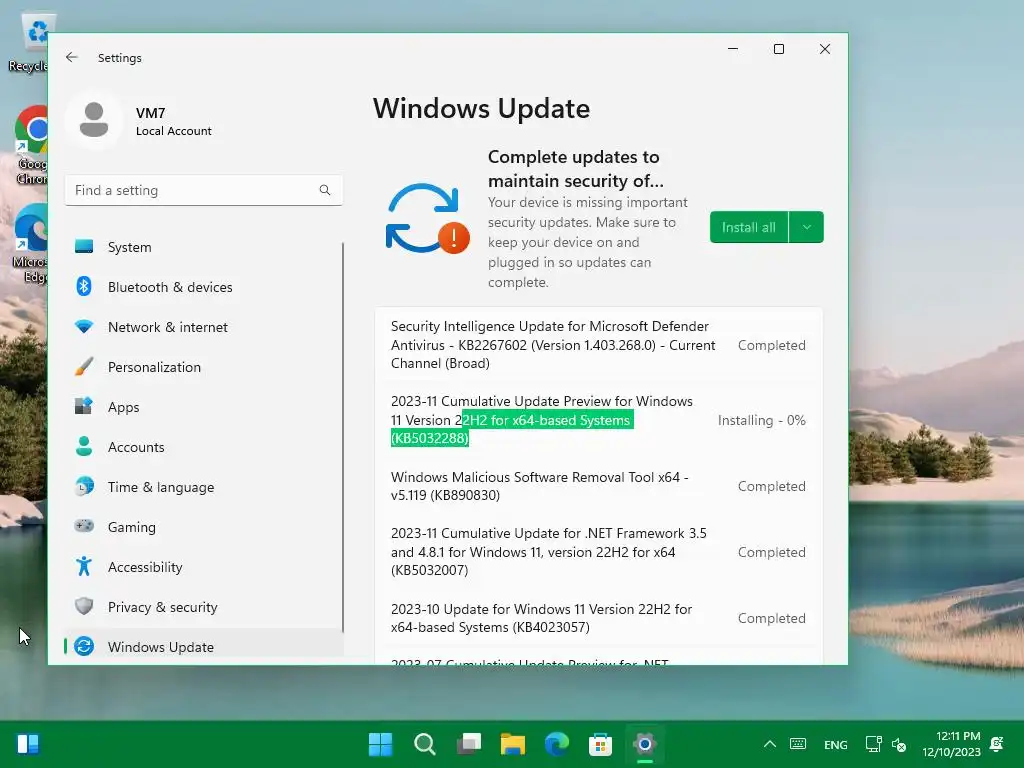Click the Time & language clock icon
1024x768 pixels.
(84, 486)
